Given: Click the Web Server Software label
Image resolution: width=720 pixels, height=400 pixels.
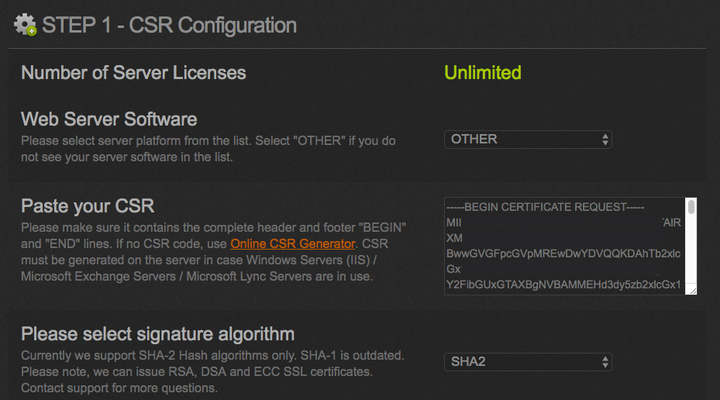Looking at the screenshot, I should 109,119.
